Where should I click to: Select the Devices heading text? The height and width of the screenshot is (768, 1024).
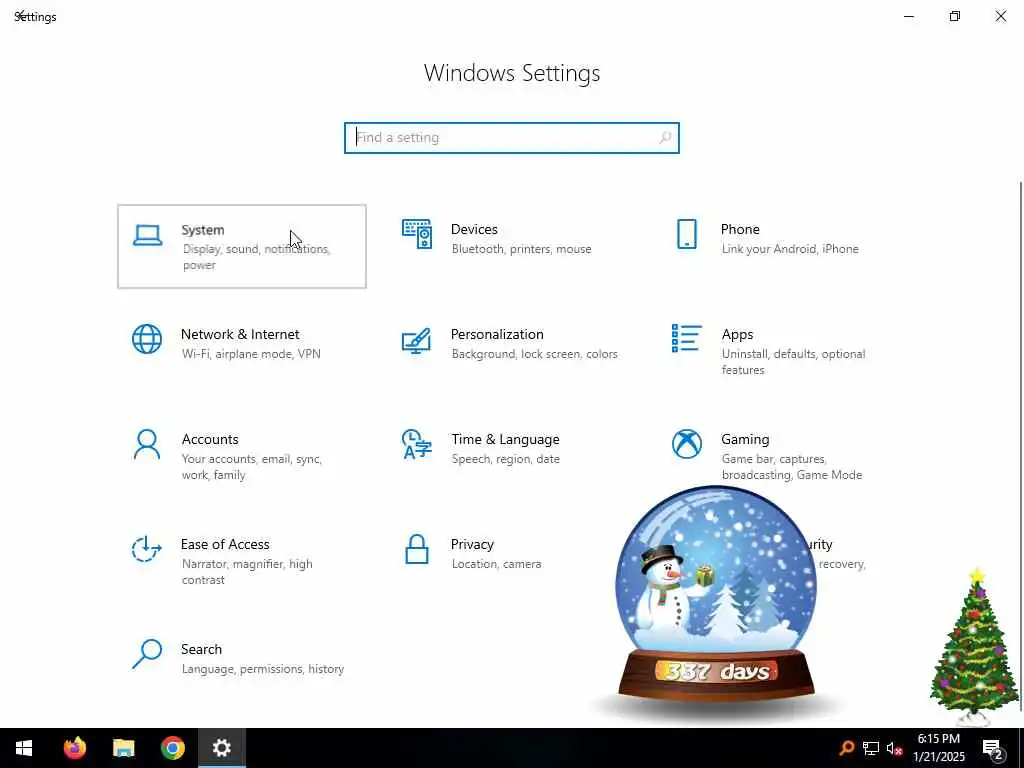474,229
